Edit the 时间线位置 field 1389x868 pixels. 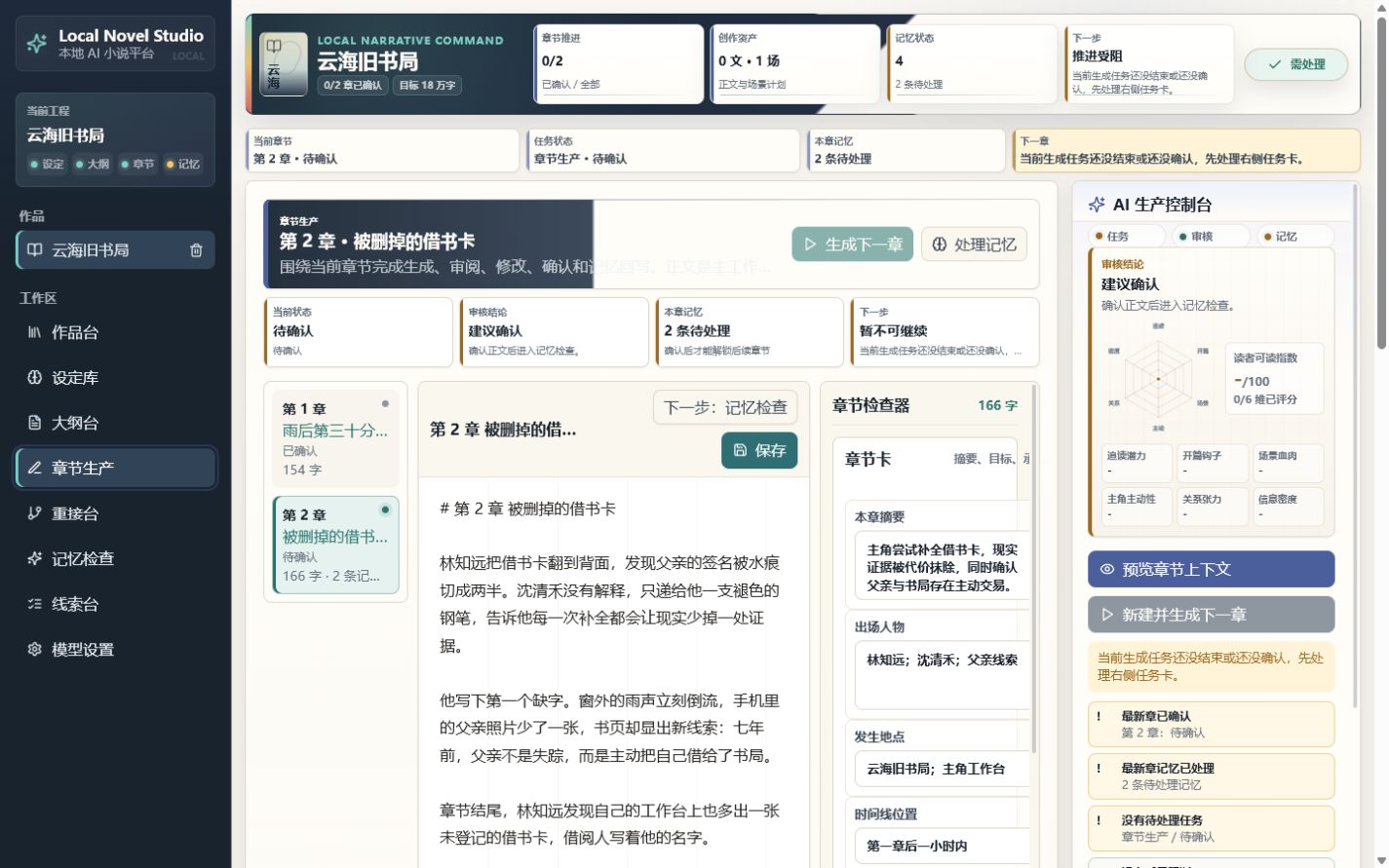942,846
